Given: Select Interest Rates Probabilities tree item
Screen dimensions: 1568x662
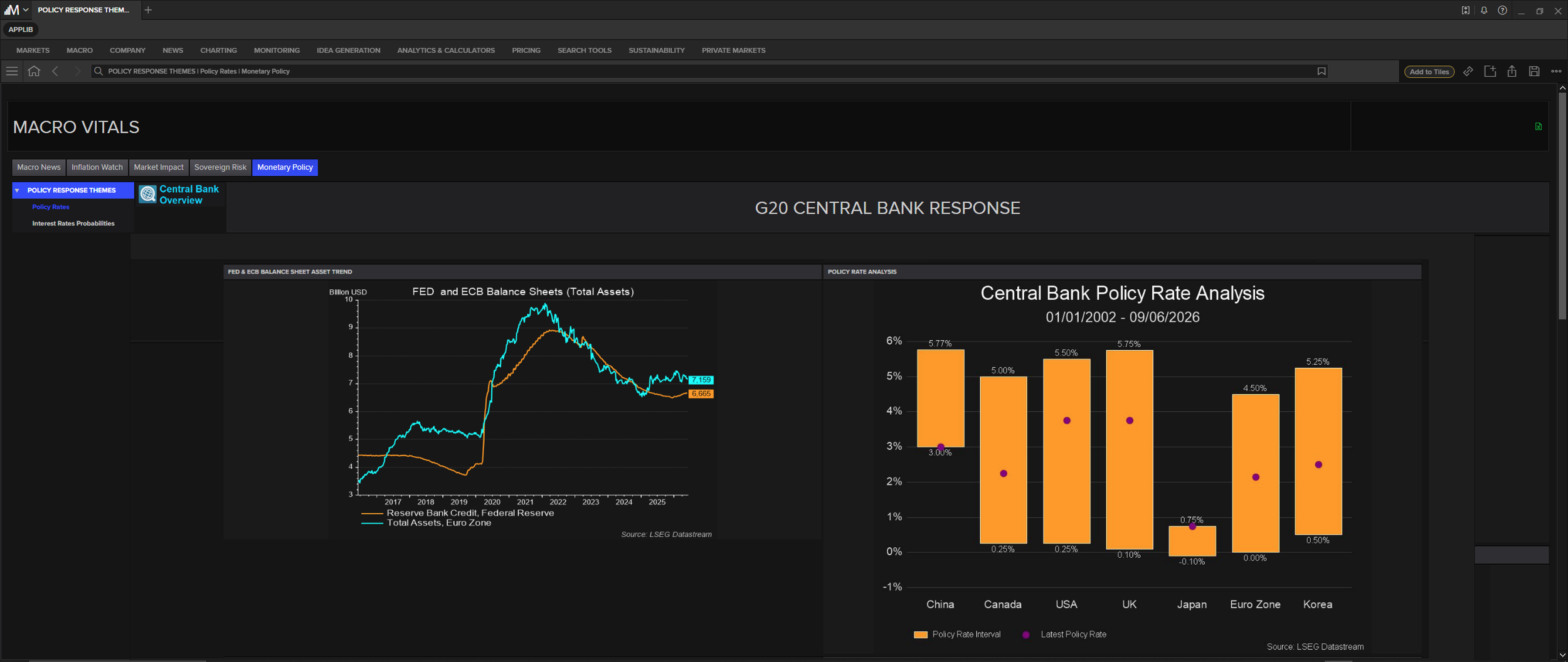Looking at the screenshot, I should coord(73,223).
